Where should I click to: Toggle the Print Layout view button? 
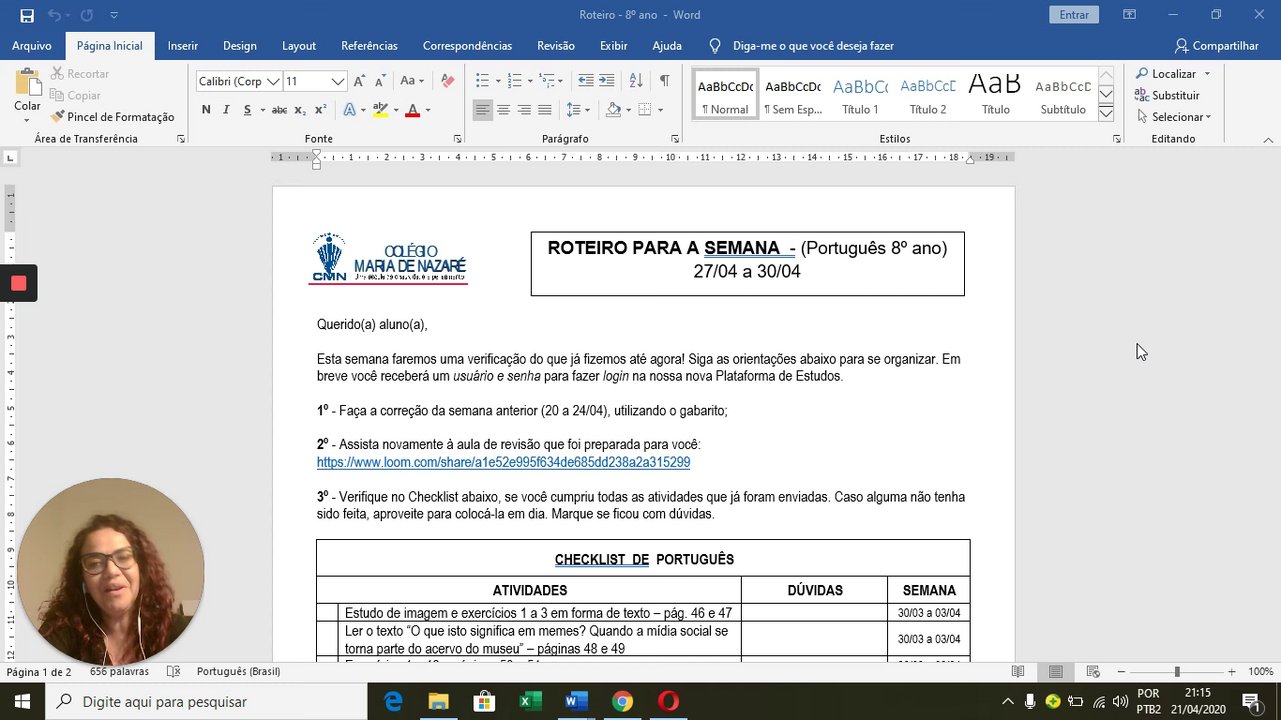(x=1055, y=672)
